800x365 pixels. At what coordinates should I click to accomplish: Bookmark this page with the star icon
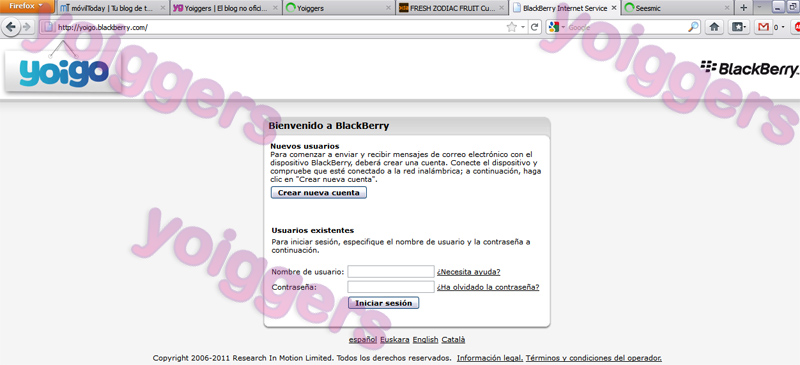click(x=511, y=28)
